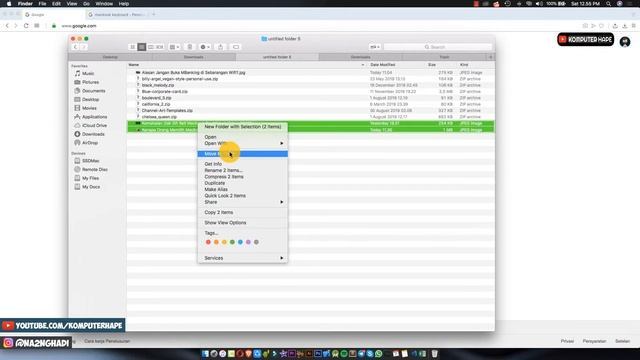This screenshot has width=640, height=360.
Task: Choose Quick Look 2 Items
Action: click(x=242, y=196)
